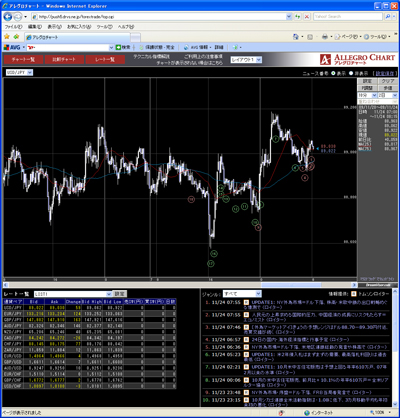This screenshot has height=418, width=400.
Task: Click the chart horizontal scrollbar thumb
Action: tap(291, 285)
